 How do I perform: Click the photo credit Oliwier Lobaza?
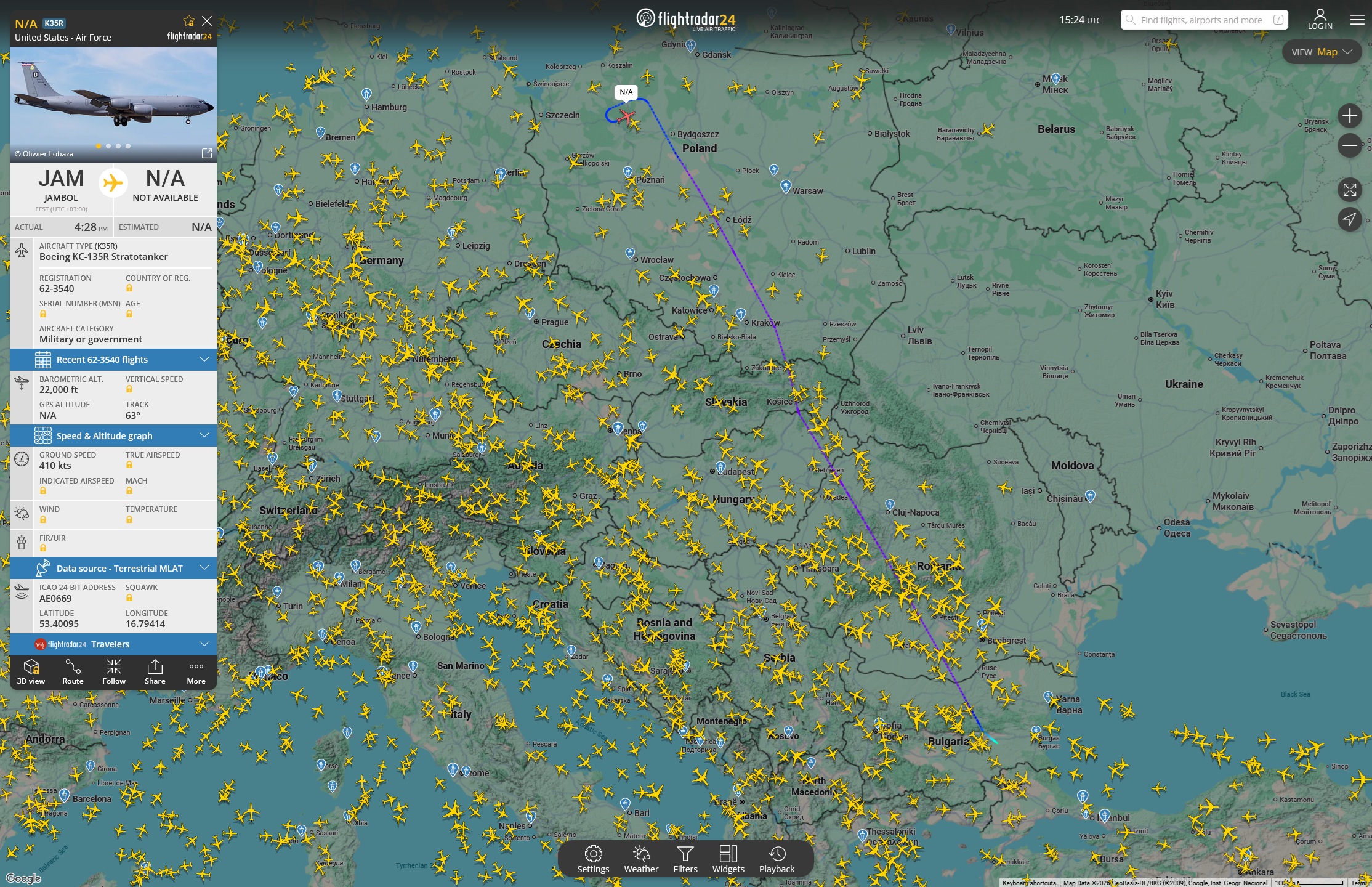(x=44, y=154)
